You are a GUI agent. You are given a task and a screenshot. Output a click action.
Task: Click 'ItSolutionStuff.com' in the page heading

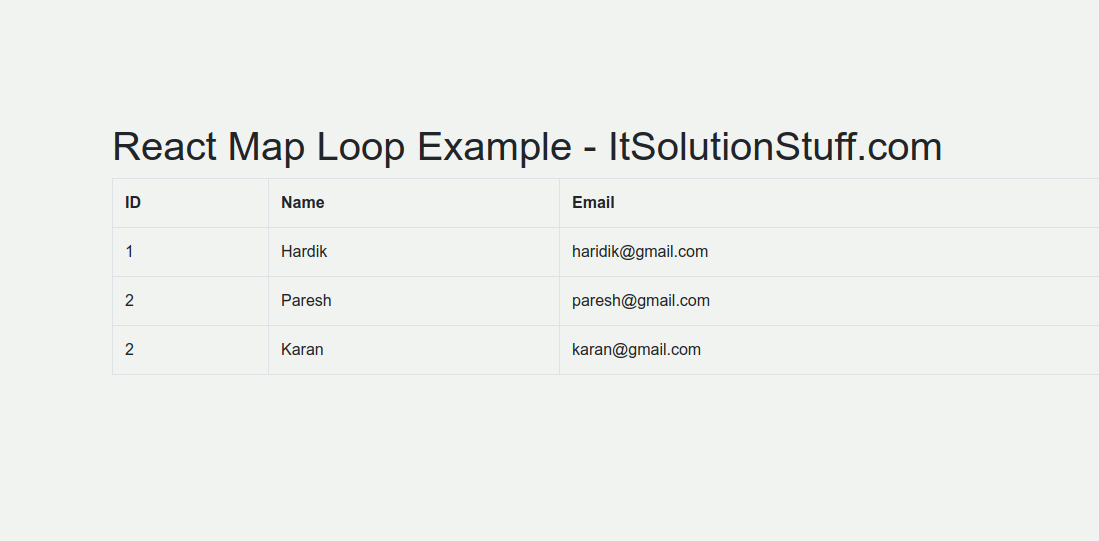(x=775, y=147)
